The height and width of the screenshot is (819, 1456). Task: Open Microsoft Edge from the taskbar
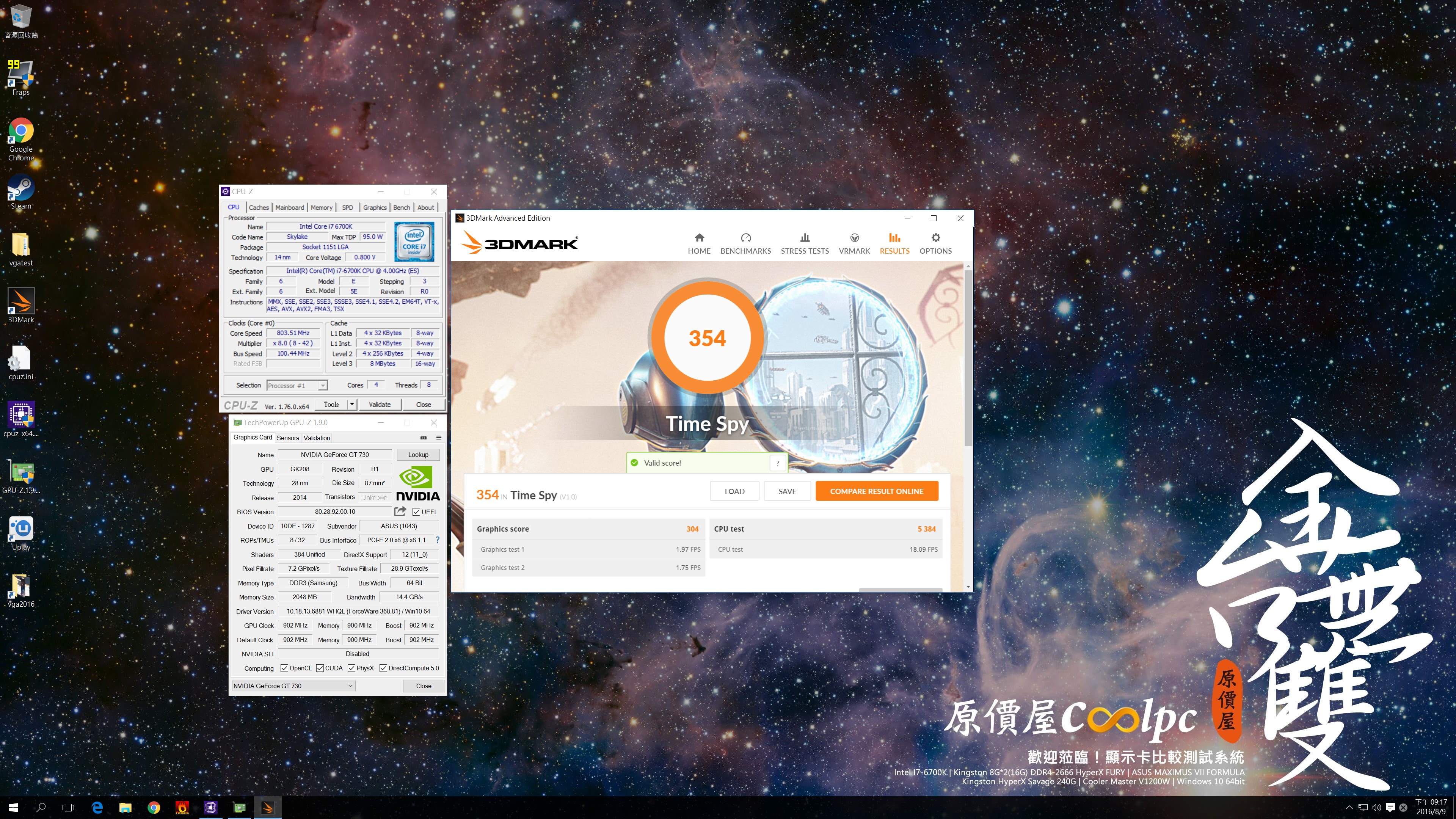click(x=97, y=808)
